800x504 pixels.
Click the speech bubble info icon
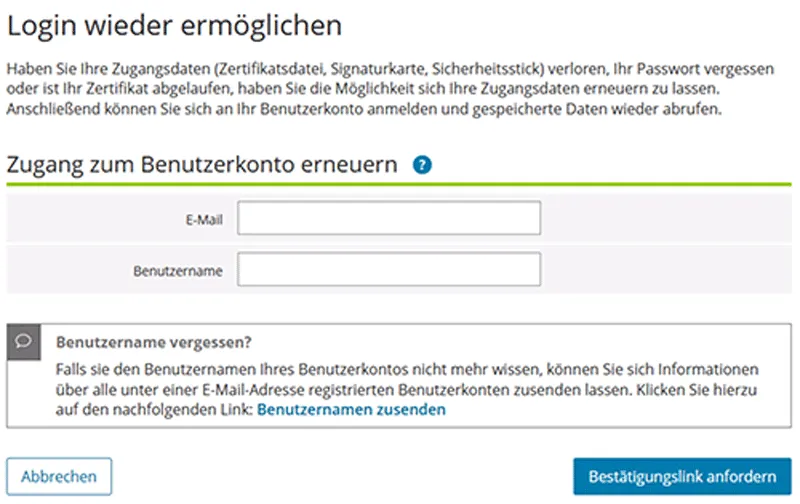23,340
